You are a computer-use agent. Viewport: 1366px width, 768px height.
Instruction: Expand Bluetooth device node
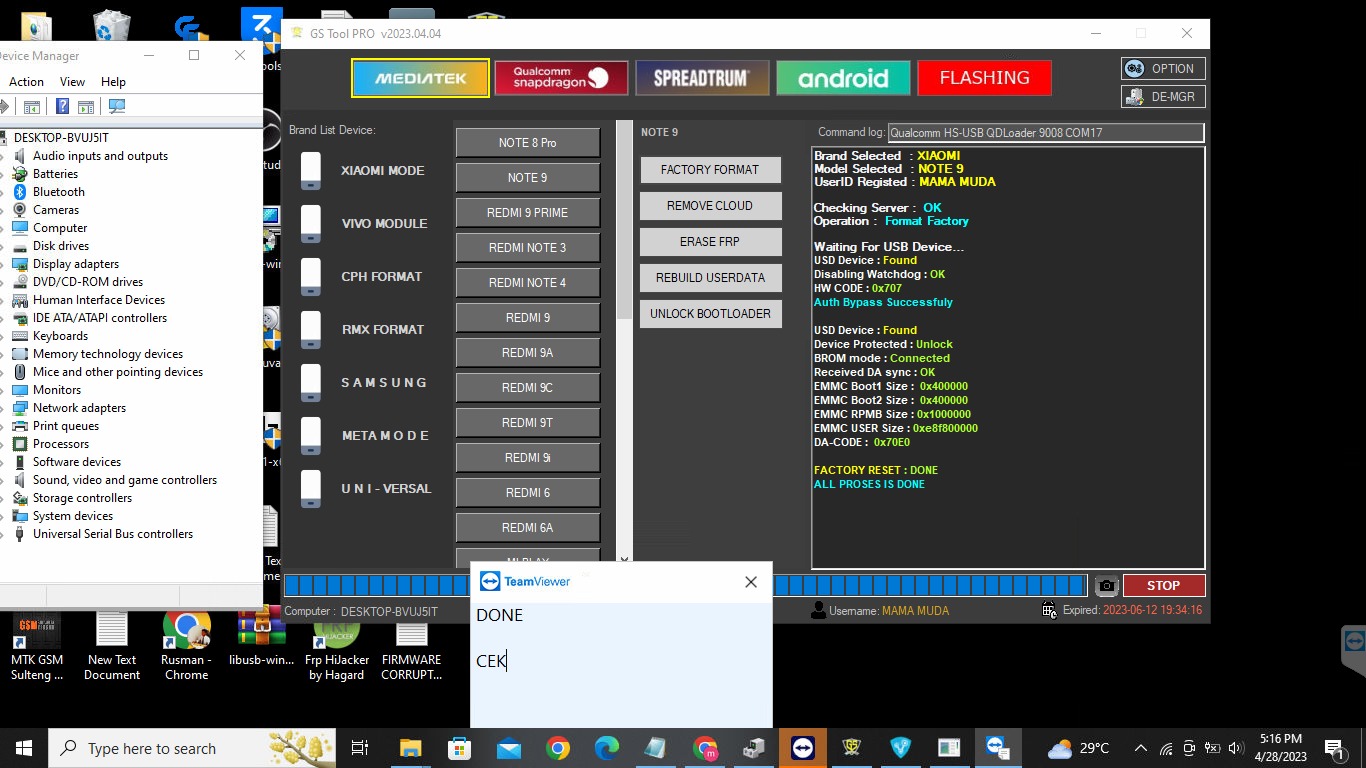point(3,192)
